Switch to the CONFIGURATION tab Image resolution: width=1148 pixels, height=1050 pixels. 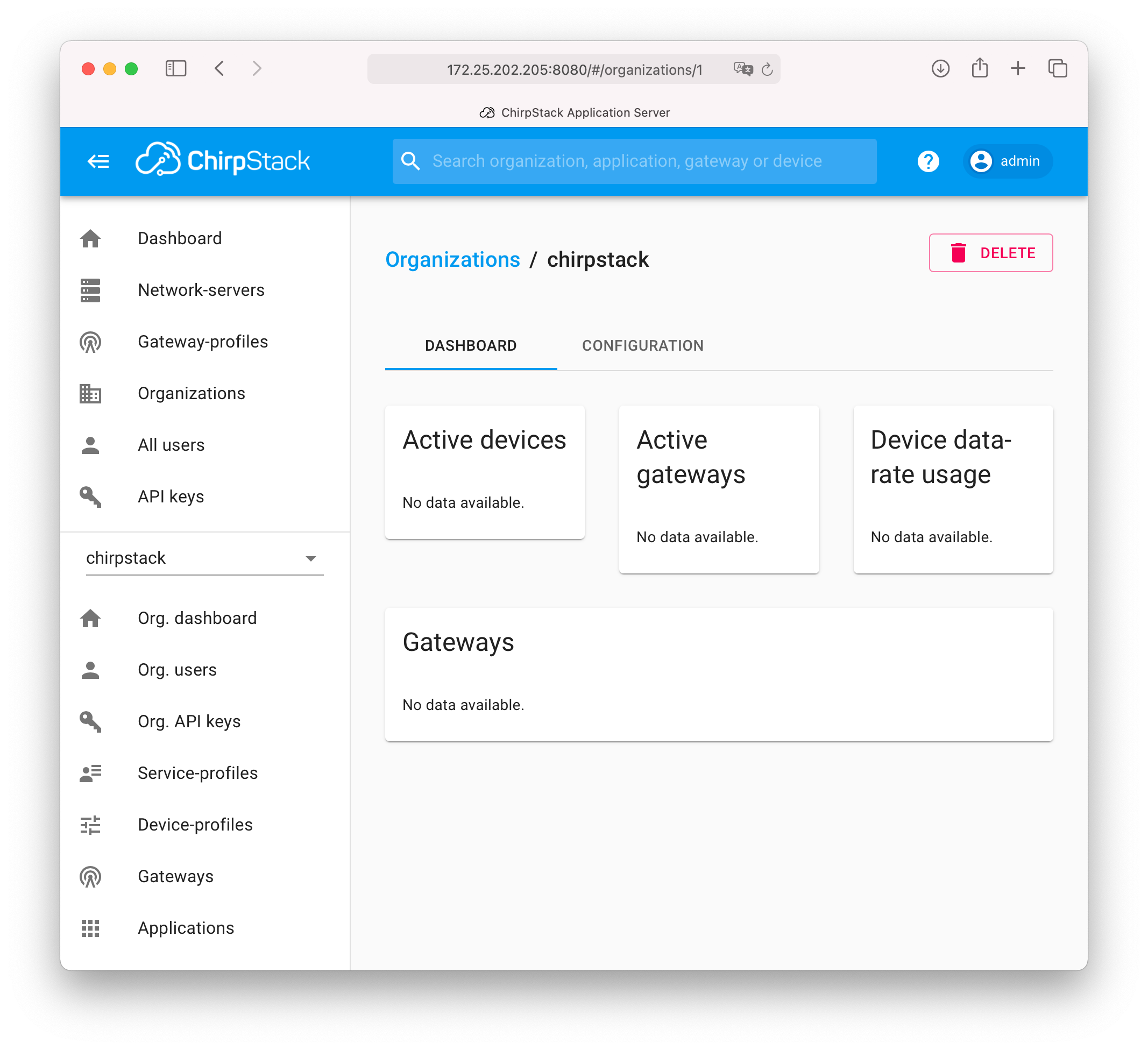point(642,345)
